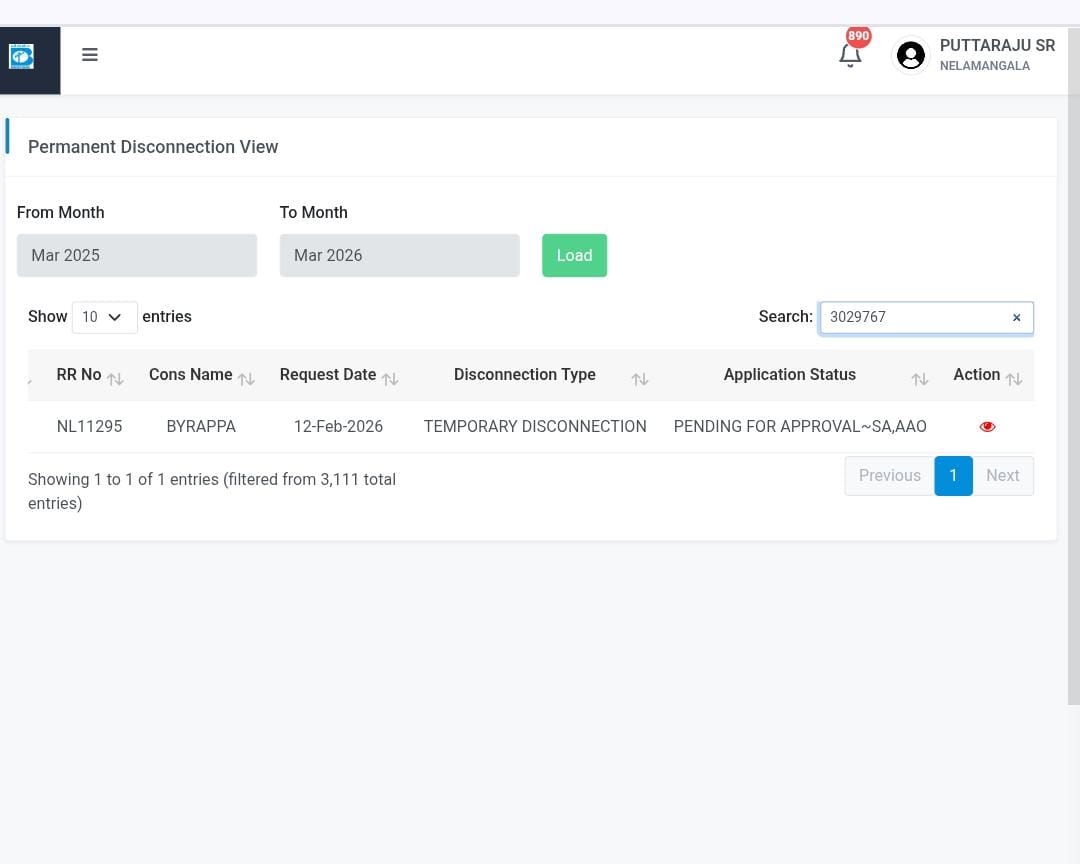Image resolution: width=1080 pixels, height=864 pixels.
Task: Expand the show entries dropdown
Action: click(104, 317)
